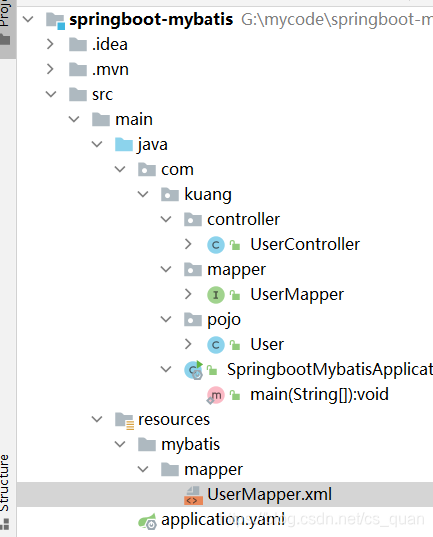The width and height of the screenshot is (433, 537).
Task: Click the UserMapper interface icon
Action: coord(216,295)
